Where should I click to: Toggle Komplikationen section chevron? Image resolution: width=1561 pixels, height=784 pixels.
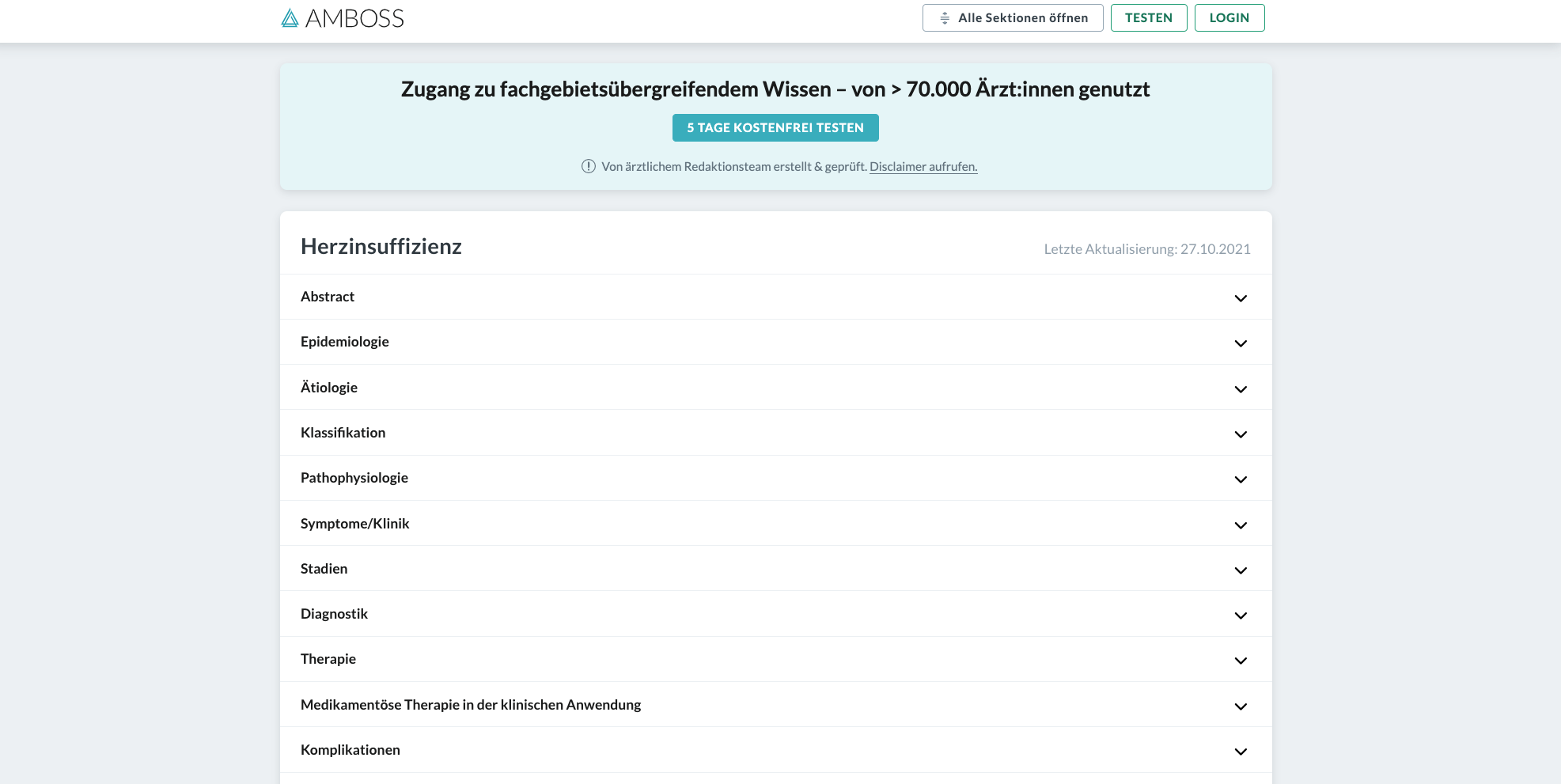(x=1241, y=752)
